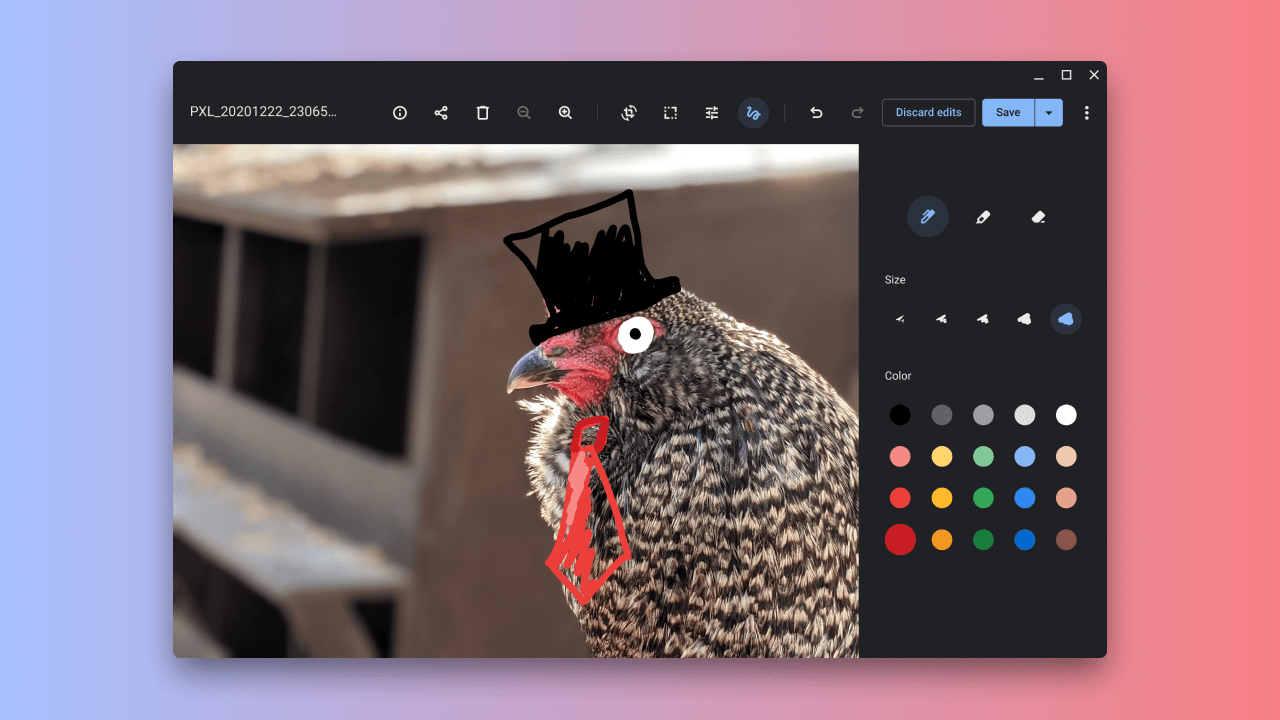This screenshot has height=720, width=1280.
Task: Pick the black color swatch
Action: pyautogui.click(x=900, y=415)
